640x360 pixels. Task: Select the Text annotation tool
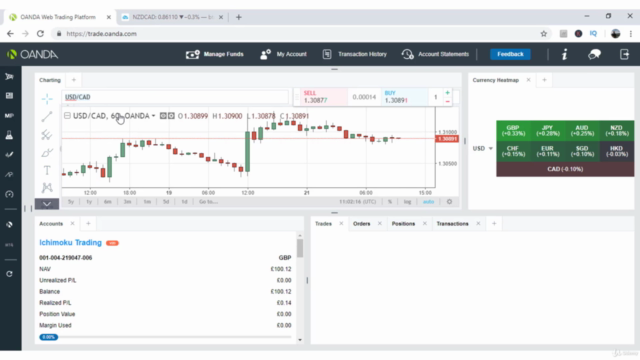coord(47,170)
